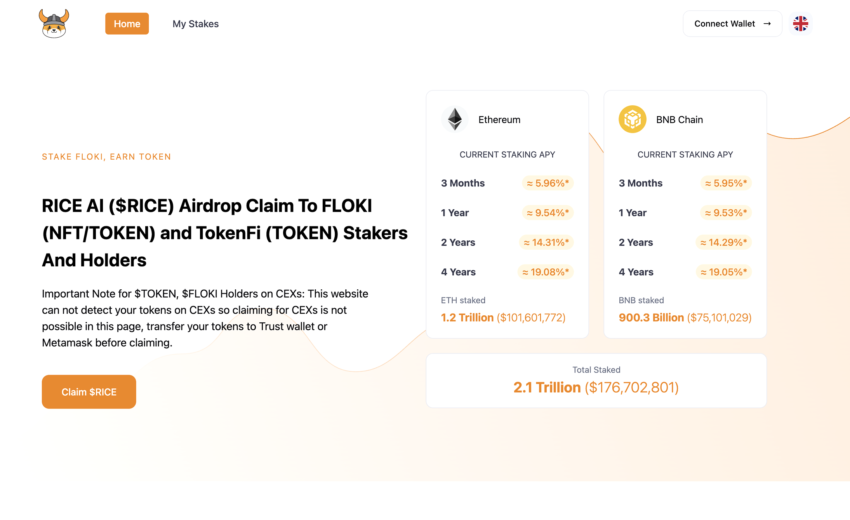
Task: Click the BNB Chain 4 Years label
Action: pyautogui.click(x=636, y=272)
